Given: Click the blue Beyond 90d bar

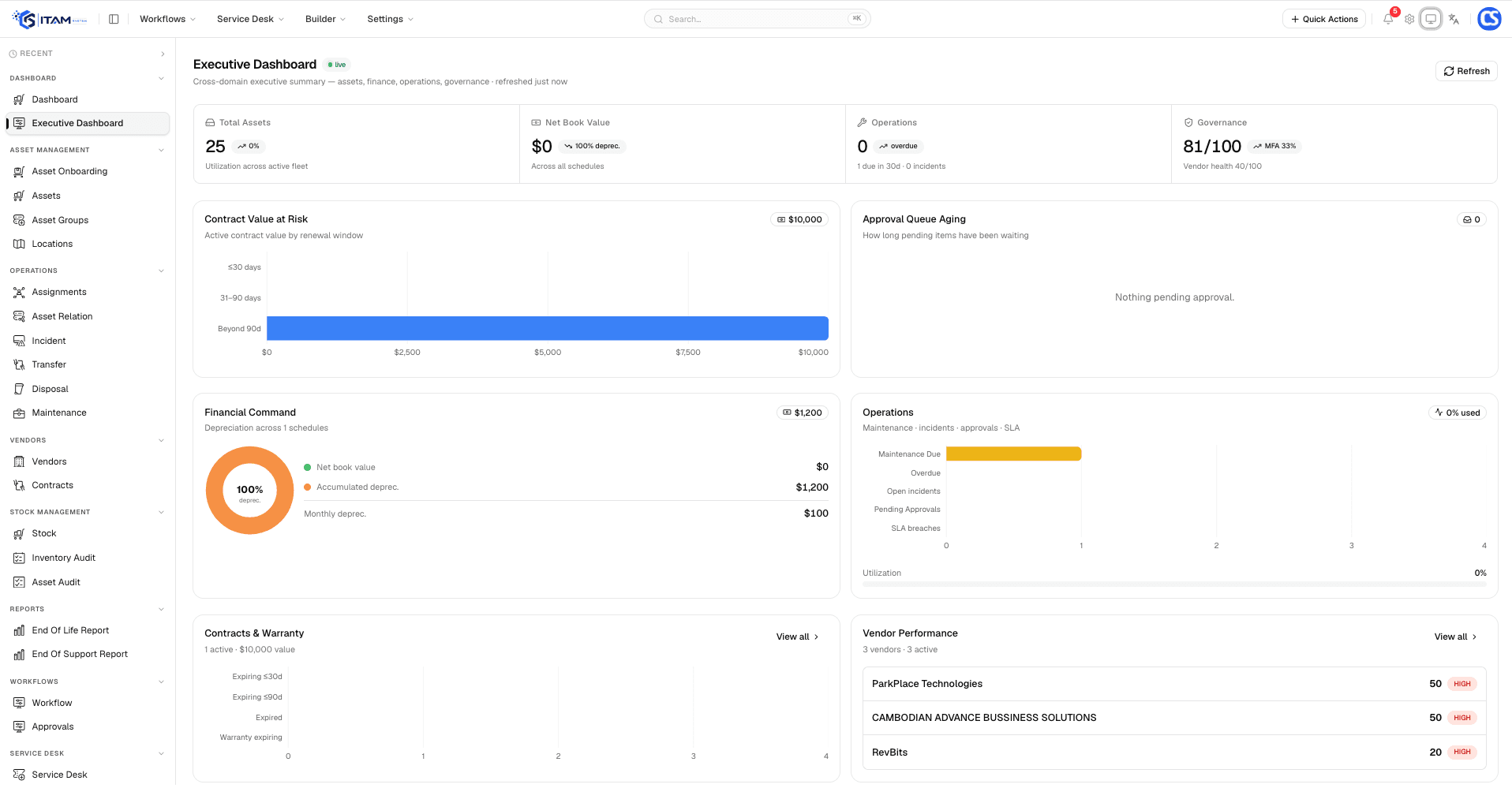Looking at the screenshot, I should pyautogui.click(x=548, y=328).
